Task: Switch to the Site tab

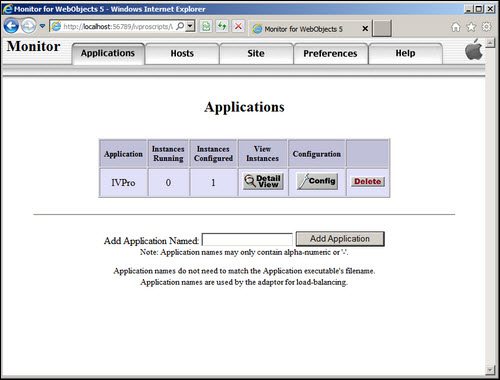Action: point(256,54)
